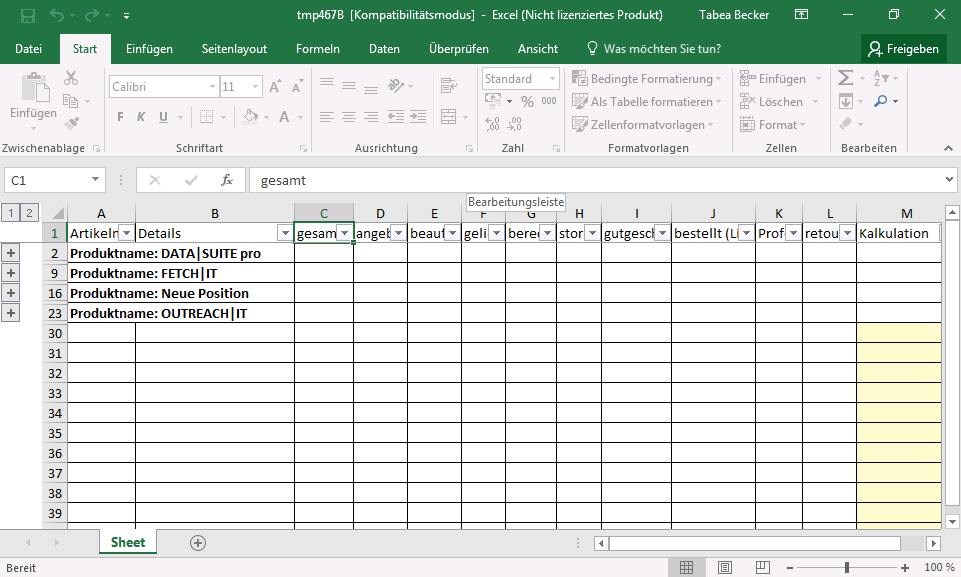Click the AutoSum sigma icon
961x577 pixels.
pos(846,78)
